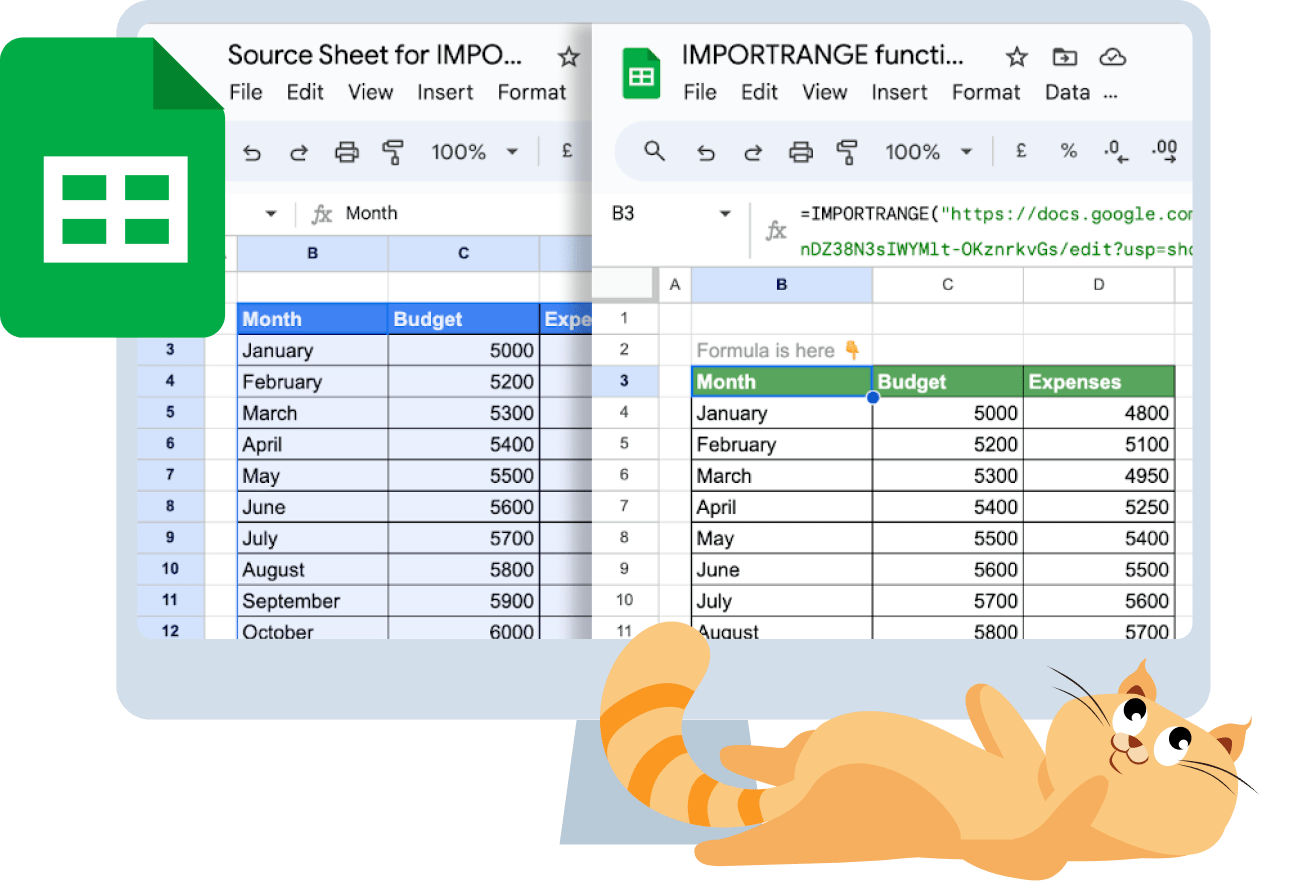The width and height of the screenshot is (1291, 893).
Task: Open zoom 100% dropdown in IMPORTRANGE window
Action: pos(928,152)
